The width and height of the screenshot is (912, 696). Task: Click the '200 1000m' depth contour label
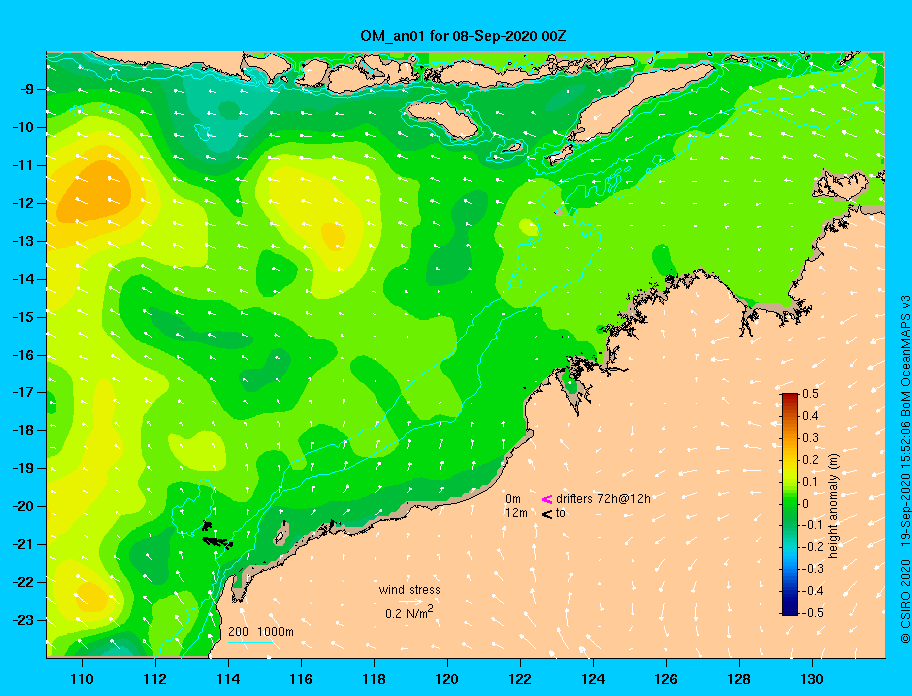pos(261,632)
